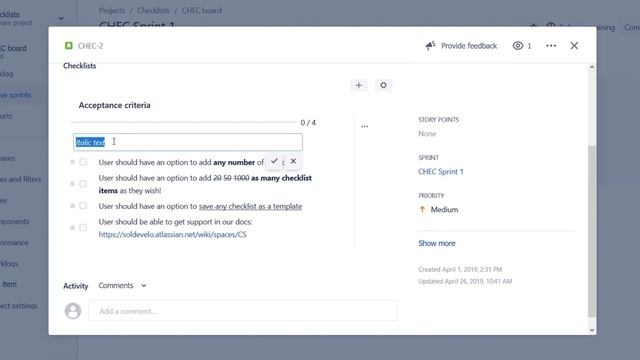Check the 'any number of' checklist item
The width and height of the screenshot is (640, 360).
pos(83,162)
